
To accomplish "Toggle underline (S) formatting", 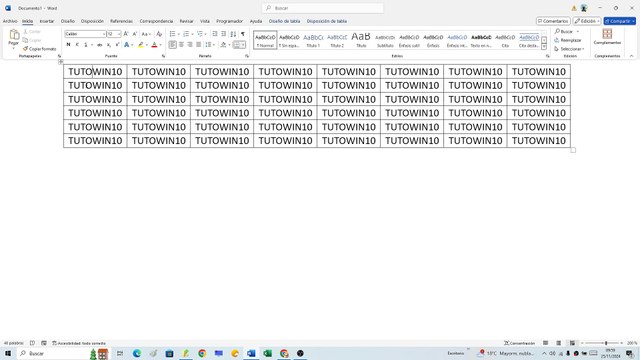I will pos(86,45).
